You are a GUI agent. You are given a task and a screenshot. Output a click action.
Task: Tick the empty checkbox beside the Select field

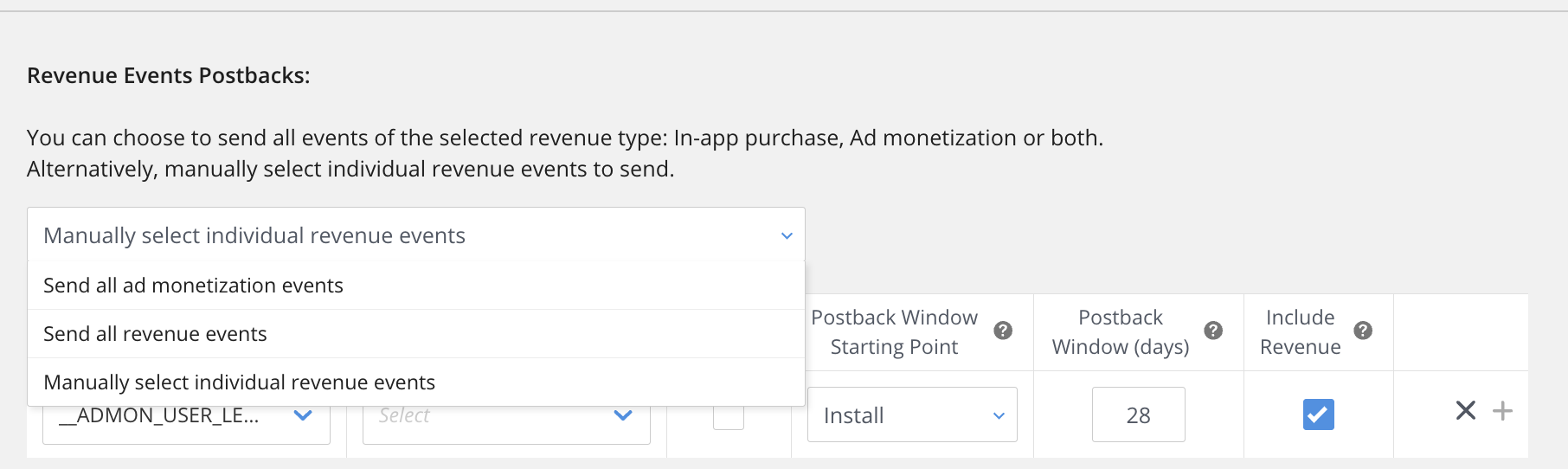[x=728, y=418]
